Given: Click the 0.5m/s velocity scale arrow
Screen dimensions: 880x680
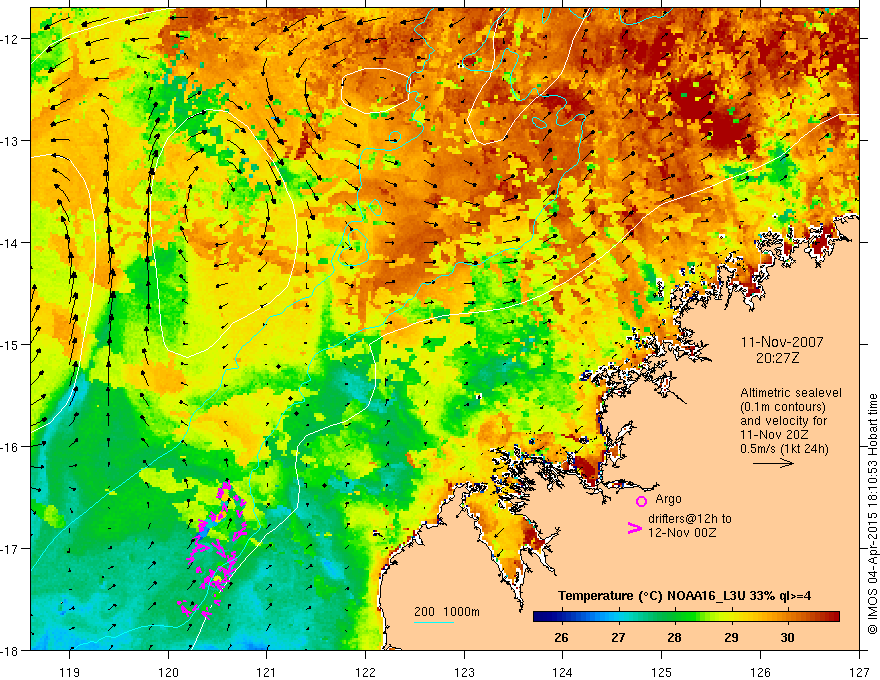Looking at the screenshot, I should 773,463.
